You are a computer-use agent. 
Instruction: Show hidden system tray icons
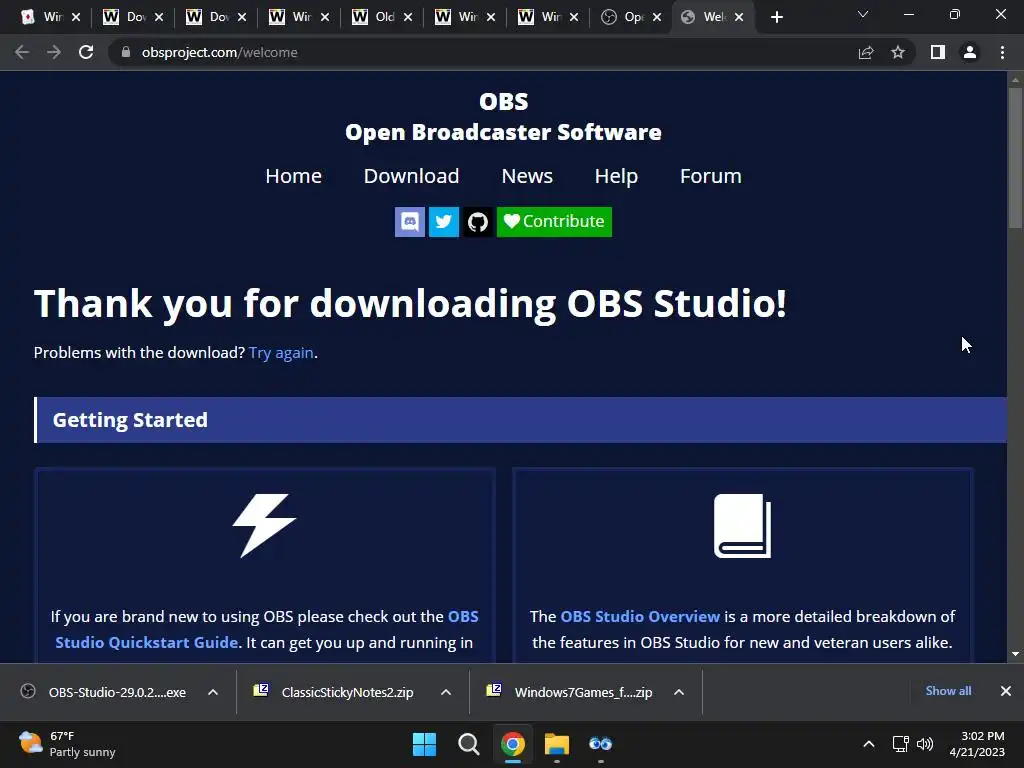click(869, 744)
